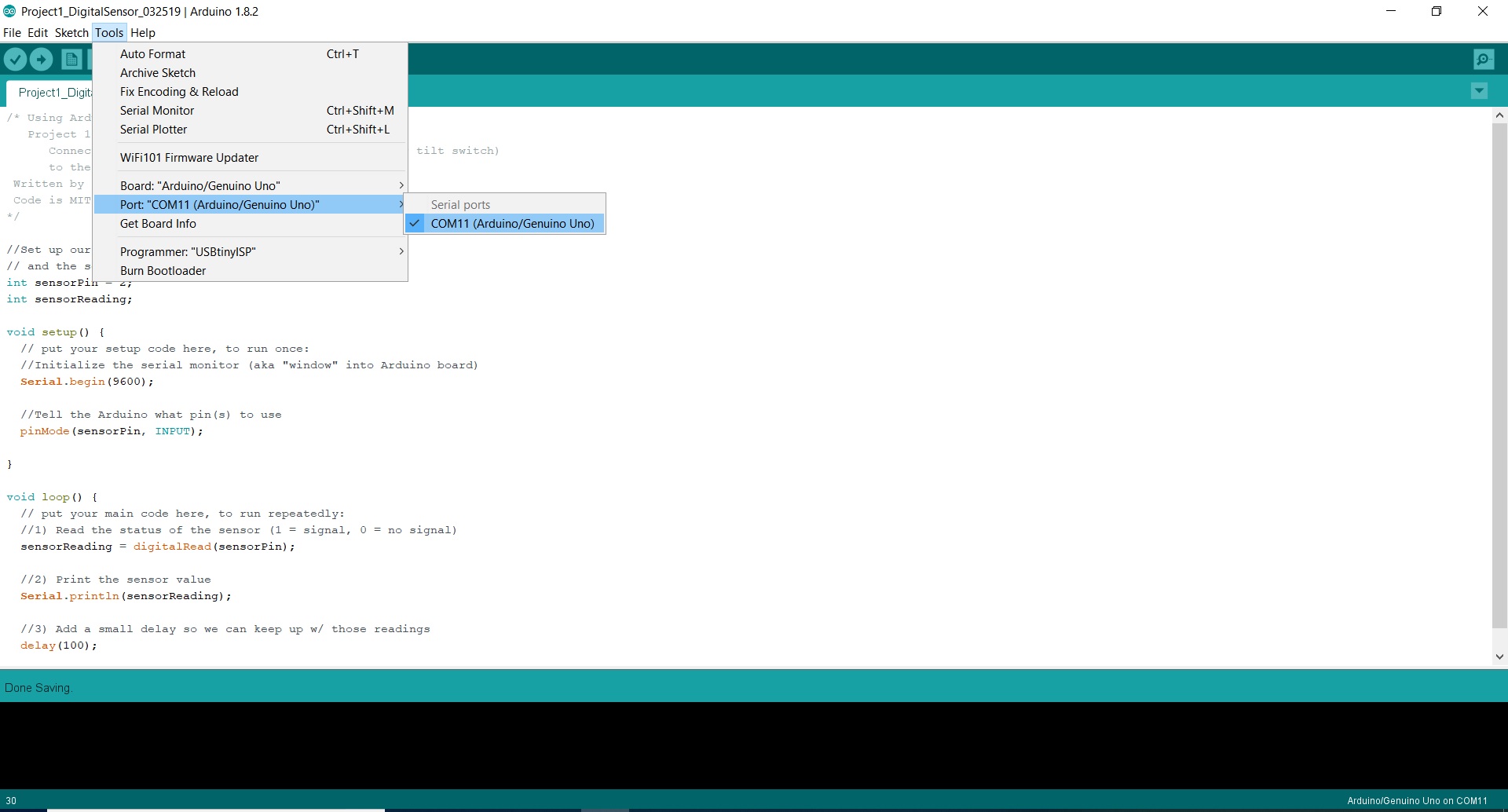1508x812 pixels.
Task: Open Serial Monitor with the magnifier icon
Action: click(1483, 59)
